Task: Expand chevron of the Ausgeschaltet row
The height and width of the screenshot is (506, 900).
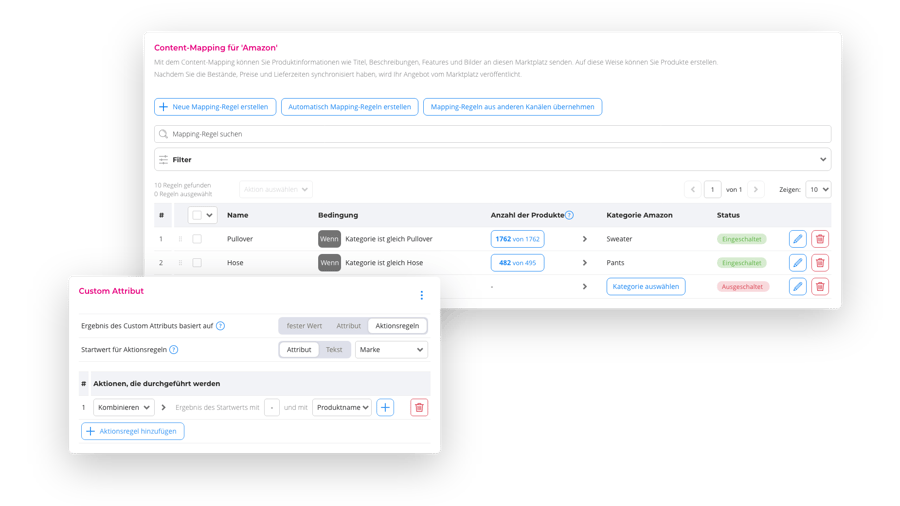Action: [x=584, y=286]
